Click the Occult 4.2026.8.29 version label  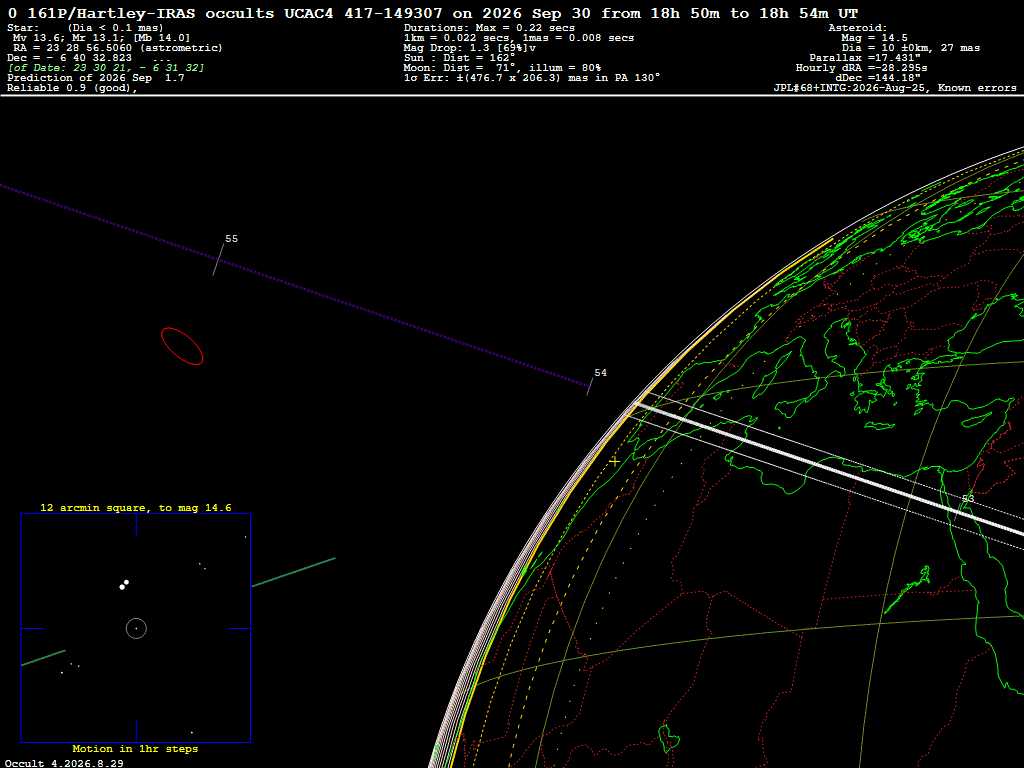point(64,763)
